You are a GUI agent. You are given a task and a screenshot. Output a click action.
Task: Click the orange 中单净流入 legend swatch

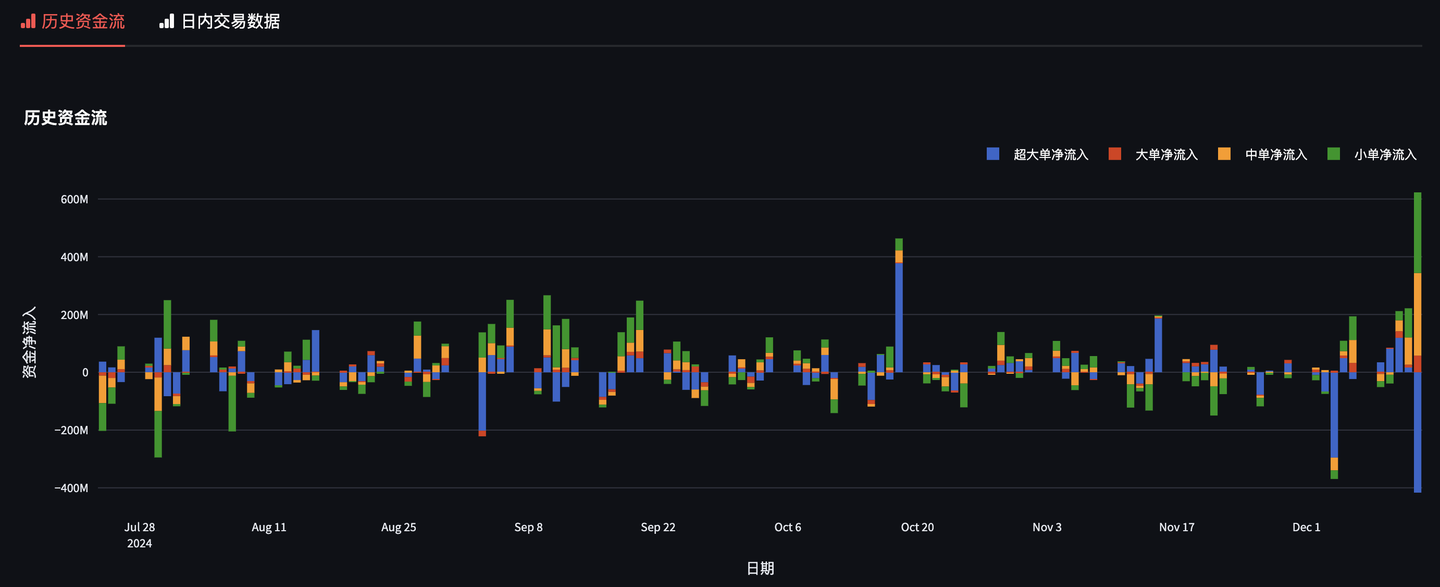tap(1223, 154)
